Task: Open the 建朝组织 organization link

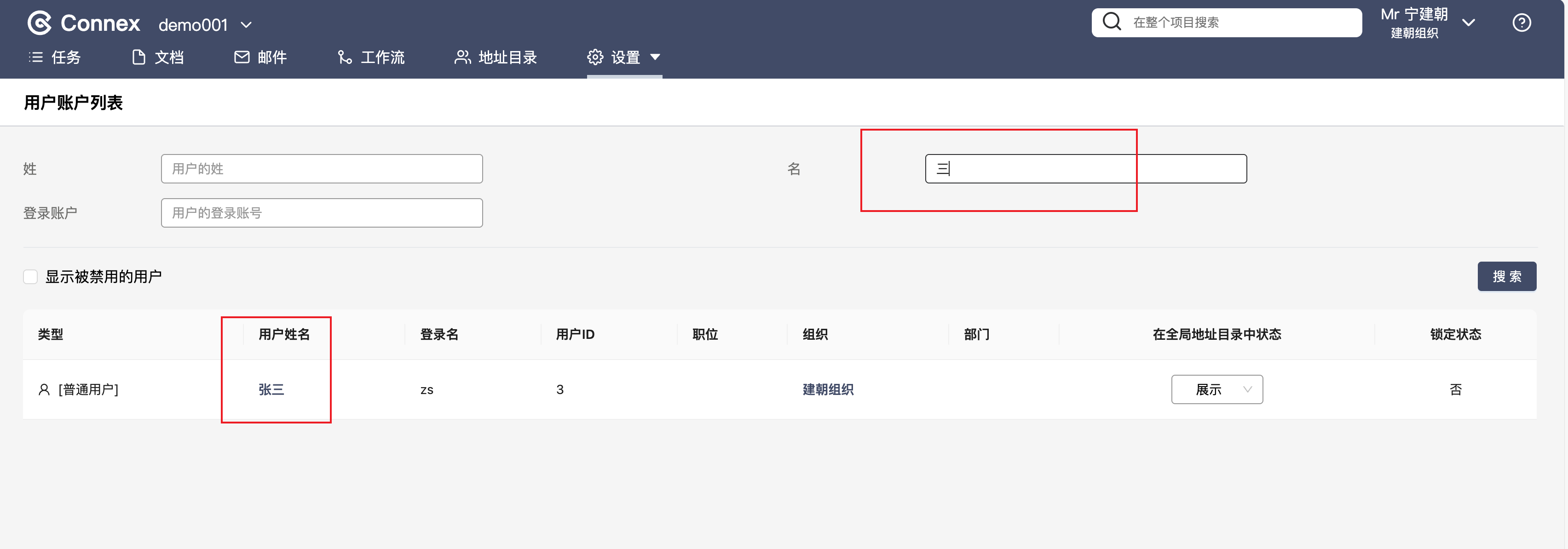Action: pos(827,390)
